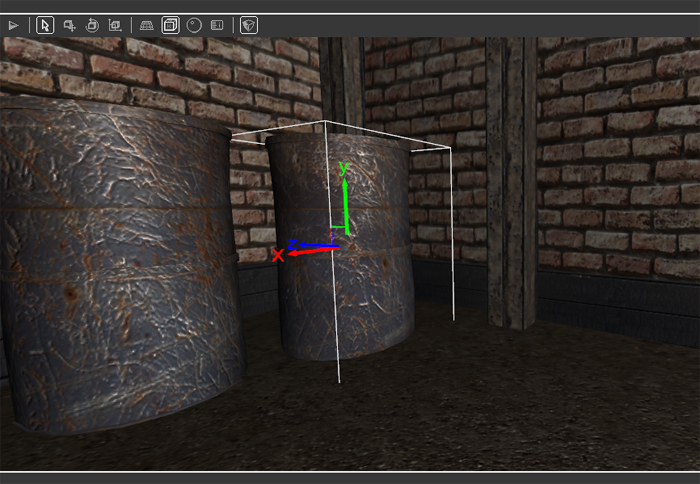Toggle the info panel icon
Image resolution: width=700 pixels, height=484 pixels.
click(x=217, y=25)
